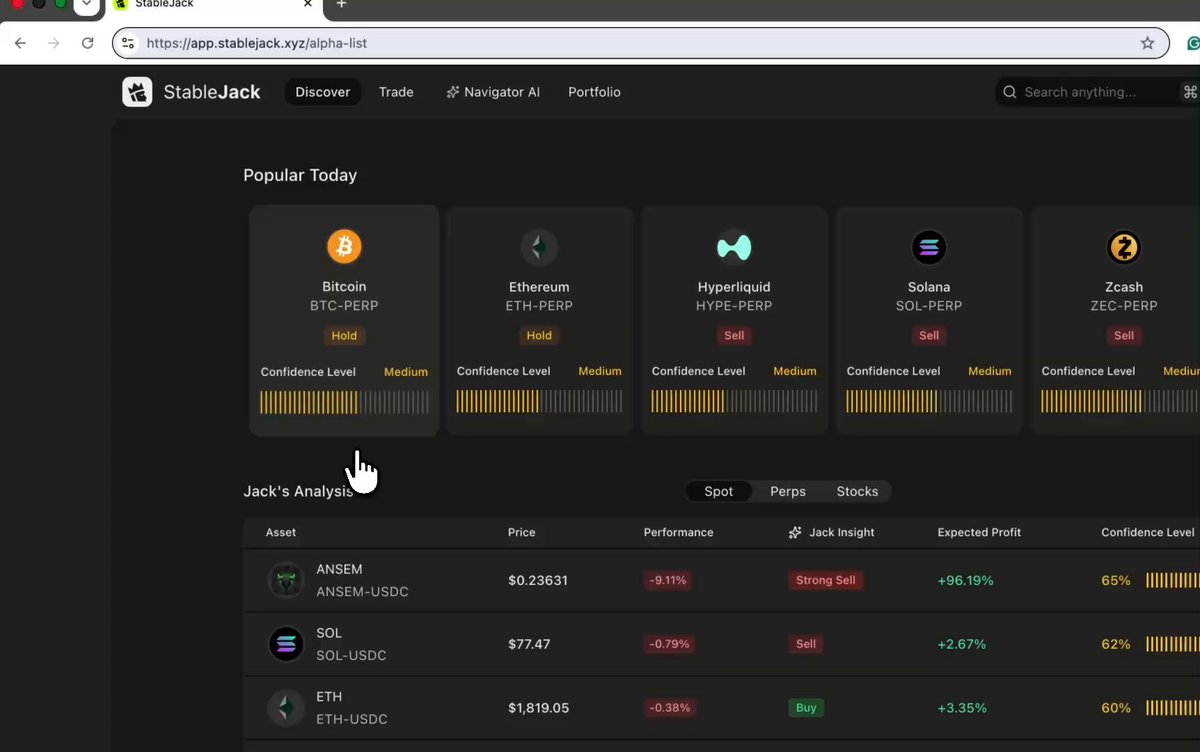Click the SOL-USDC pair label
Screen dimensions: 1200x752
(351, 656)
